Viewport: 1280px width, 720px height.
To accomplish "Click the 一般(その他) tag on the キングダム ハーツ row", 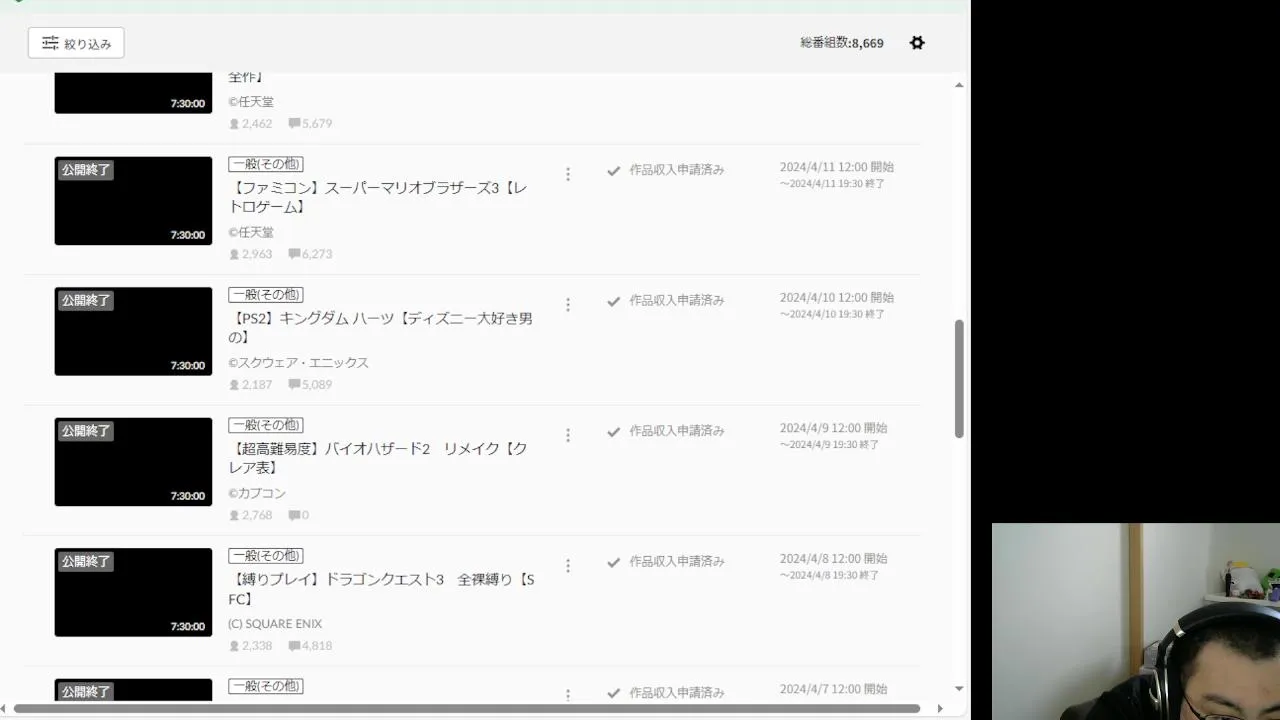I will click(266, 294).
